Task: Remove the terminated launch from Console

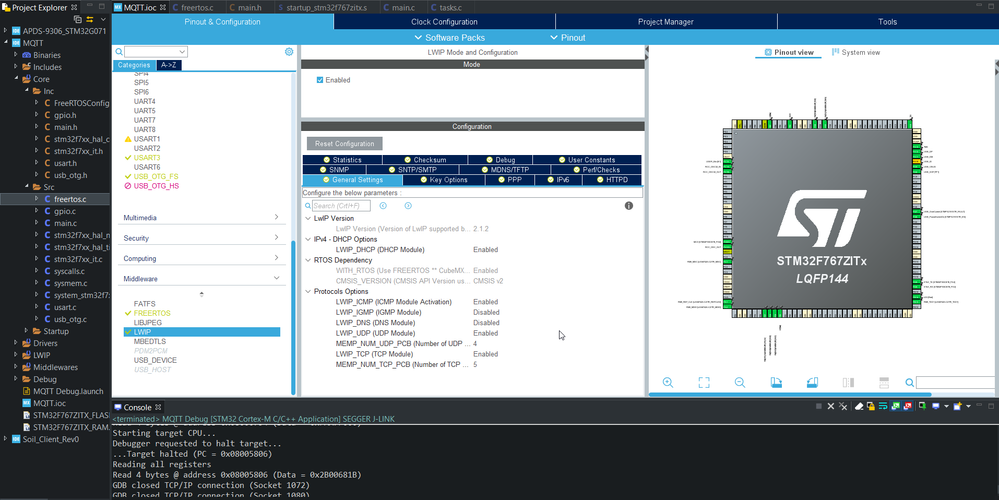Action: coord(831,406)
